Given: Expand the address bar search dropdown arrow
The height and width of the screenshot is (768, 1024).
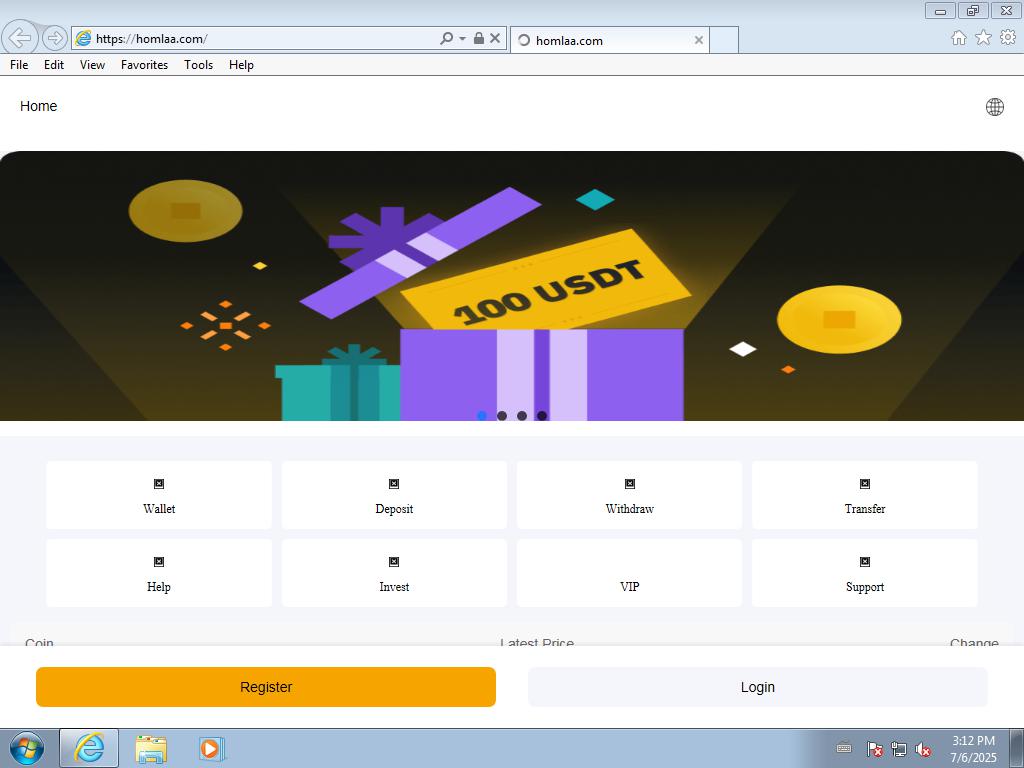Looking at the screenshot, I should pyautogui.click(x=462, y=39).
